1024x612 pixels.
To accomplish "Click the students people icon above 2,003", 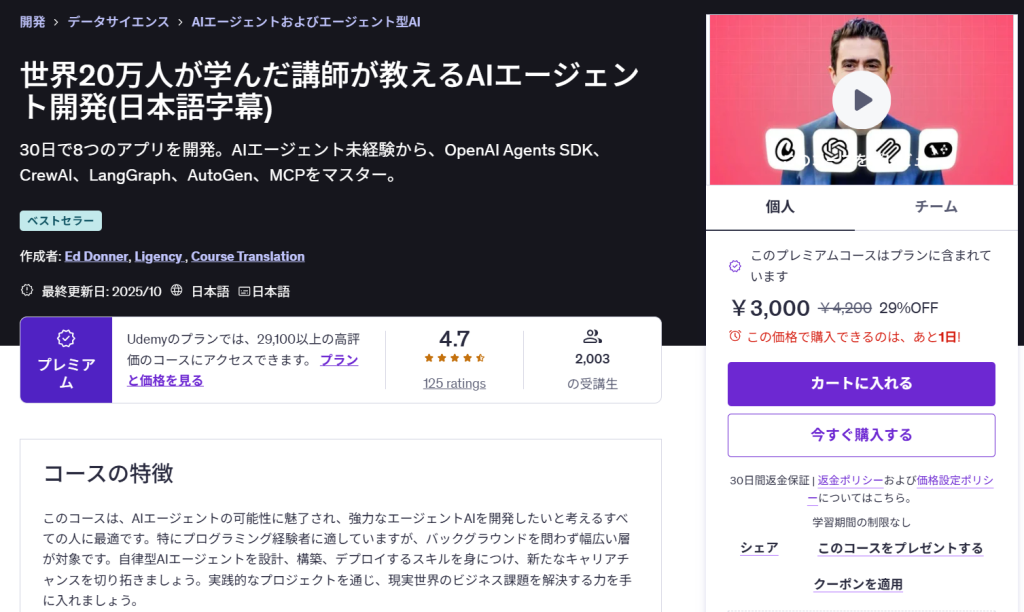I will coord(592,337).
